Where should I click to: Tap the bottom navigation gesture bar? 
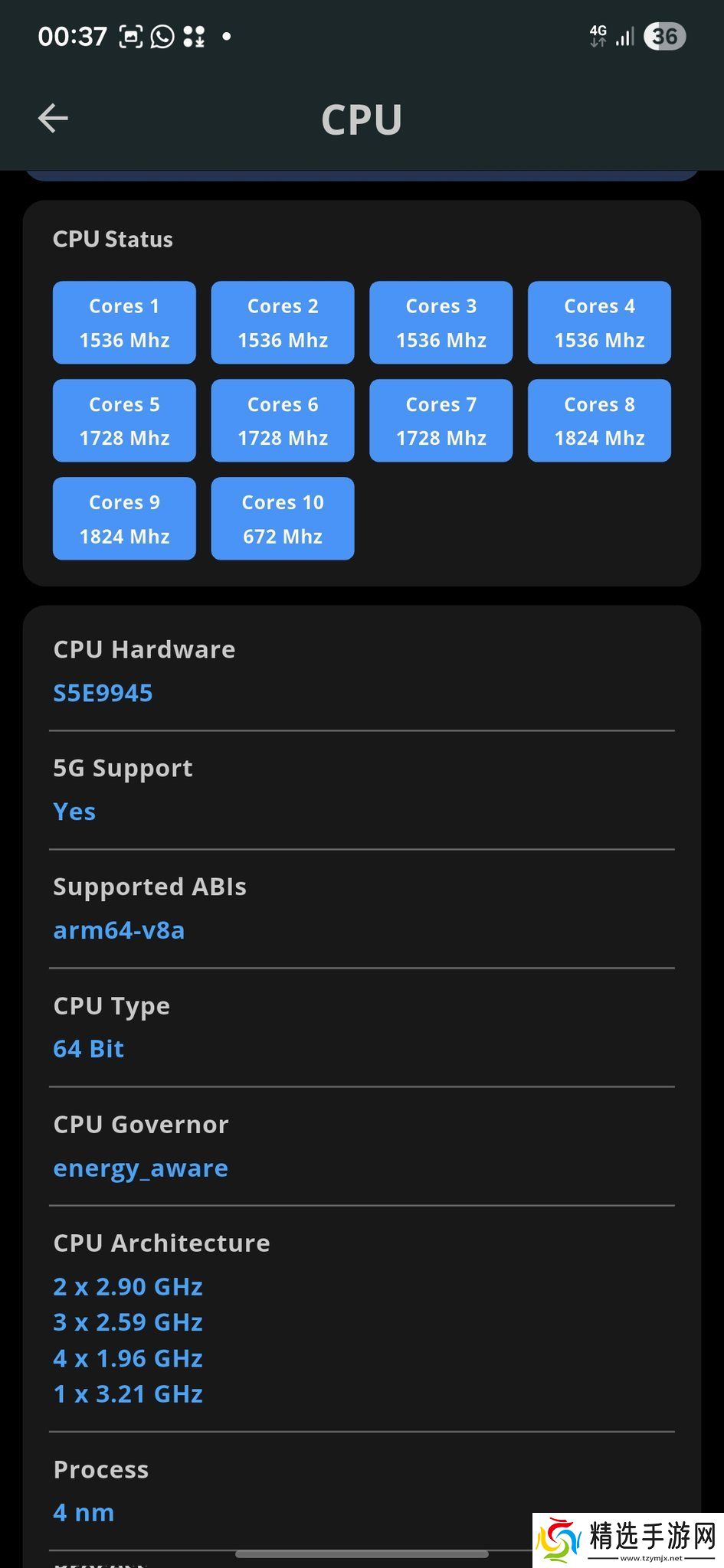(x=362, y=1554)
